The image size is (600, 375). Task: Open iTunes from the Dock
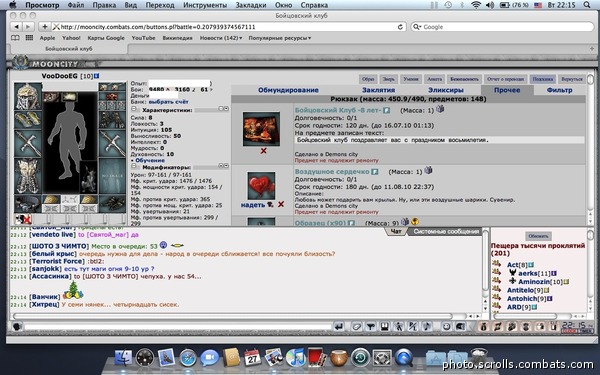tap(295, 358)
